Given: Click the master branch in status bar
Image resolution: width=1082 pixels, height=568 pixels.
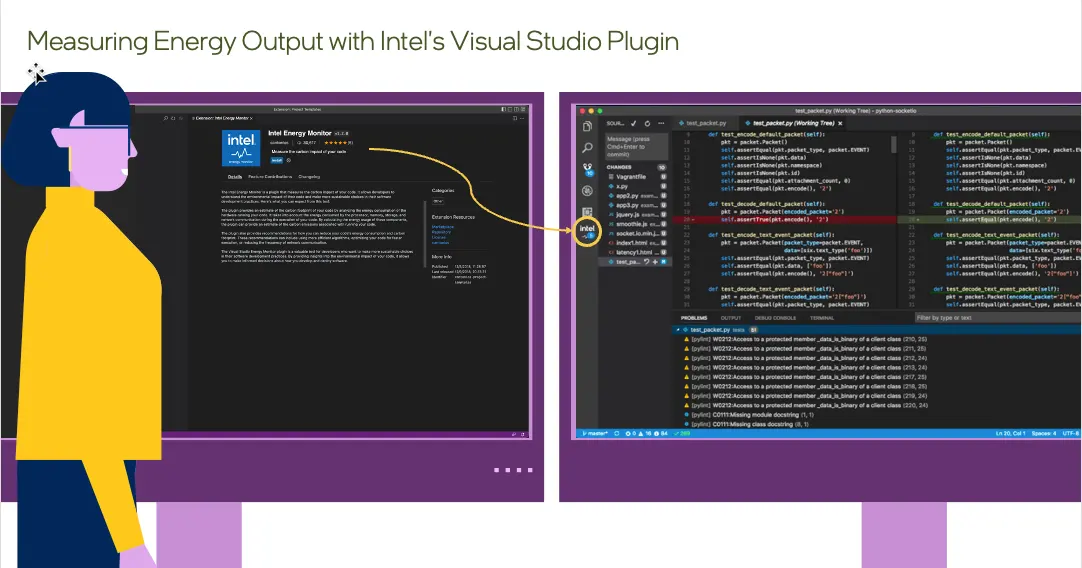Looking at the screenshot, I should (596, 434).
